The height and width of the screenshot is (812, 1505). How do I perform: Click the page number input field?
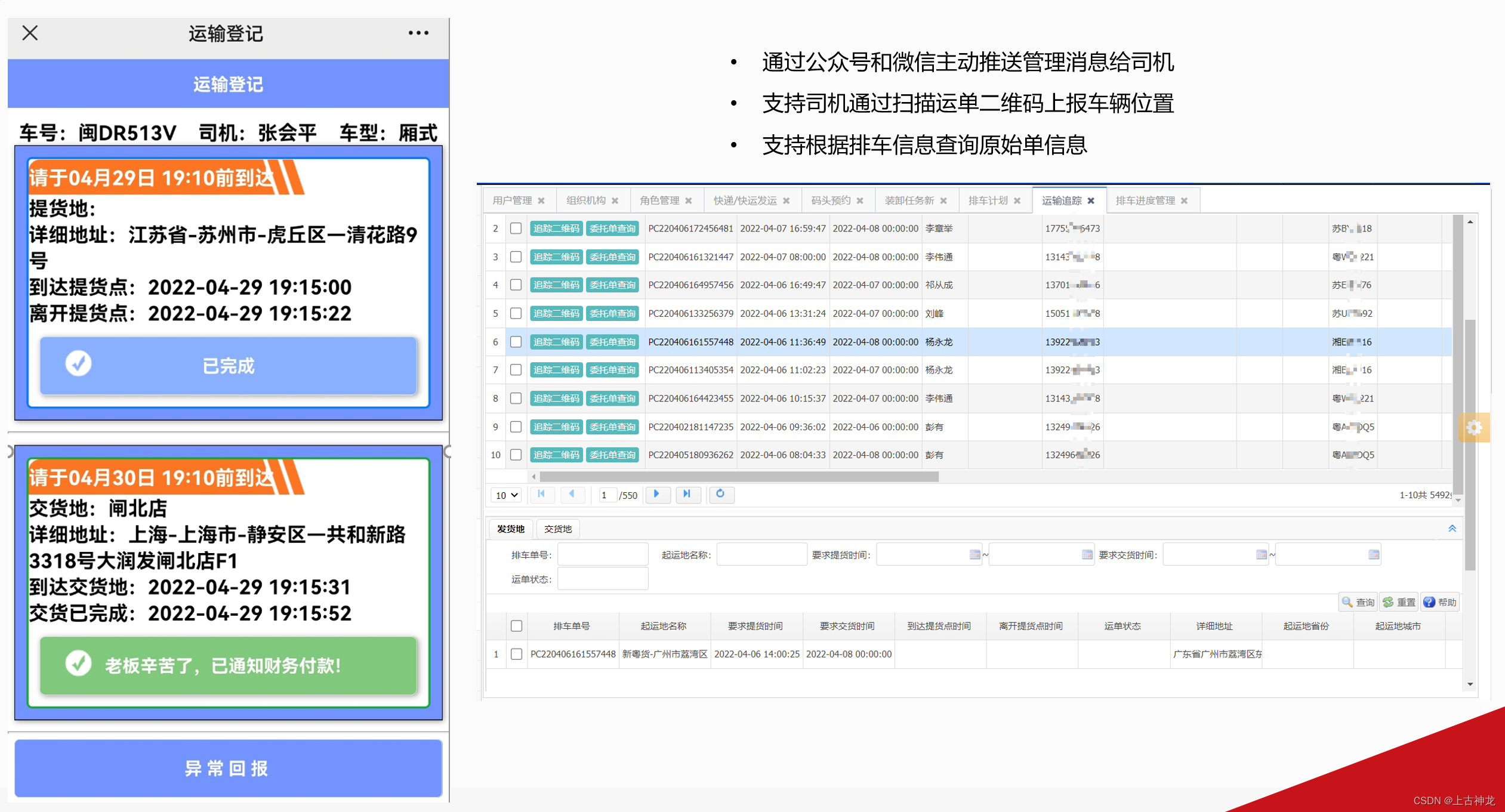point(607,495)
